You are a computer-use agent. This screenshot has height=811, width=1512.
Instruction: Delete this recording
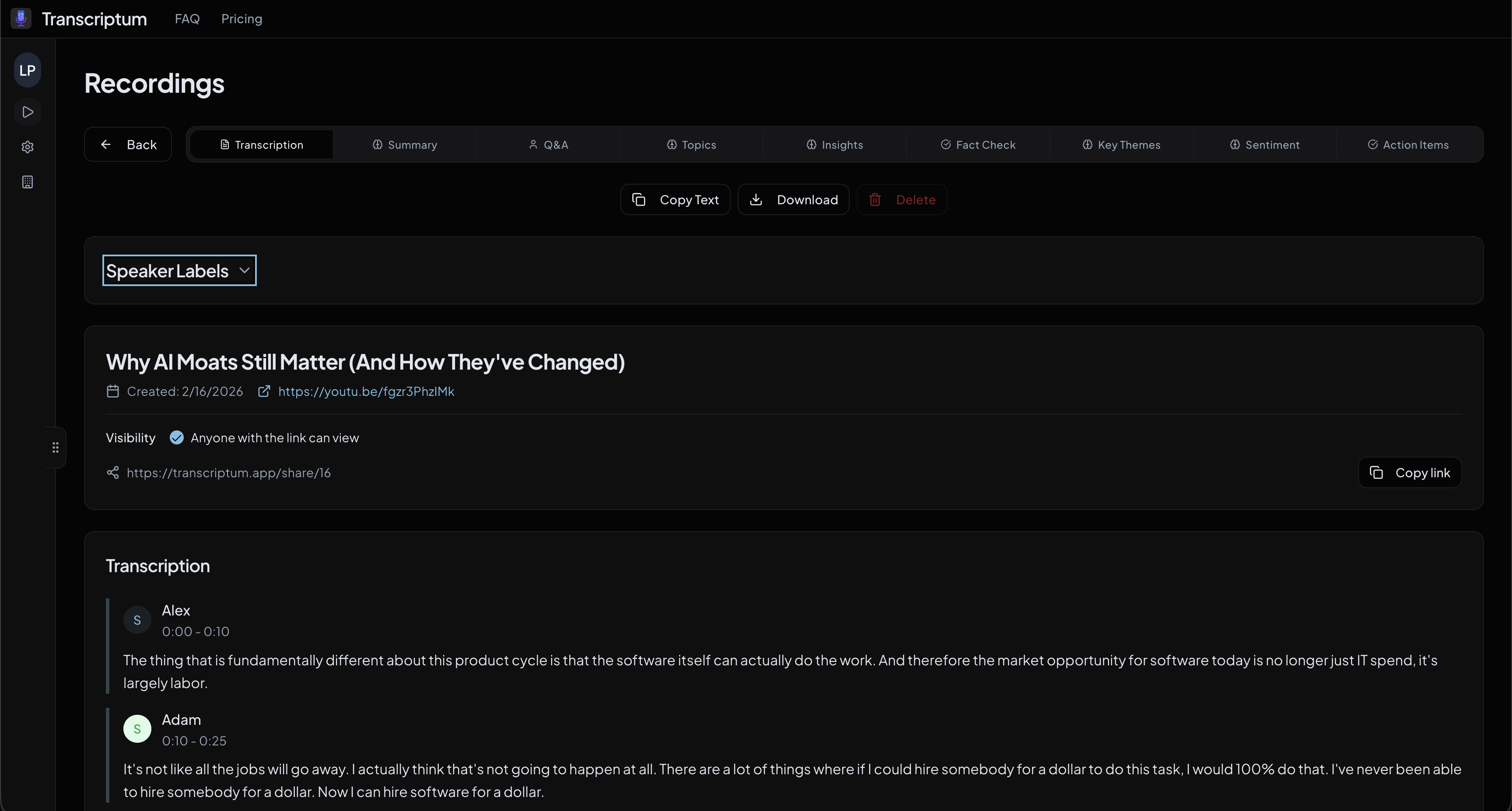902,199
